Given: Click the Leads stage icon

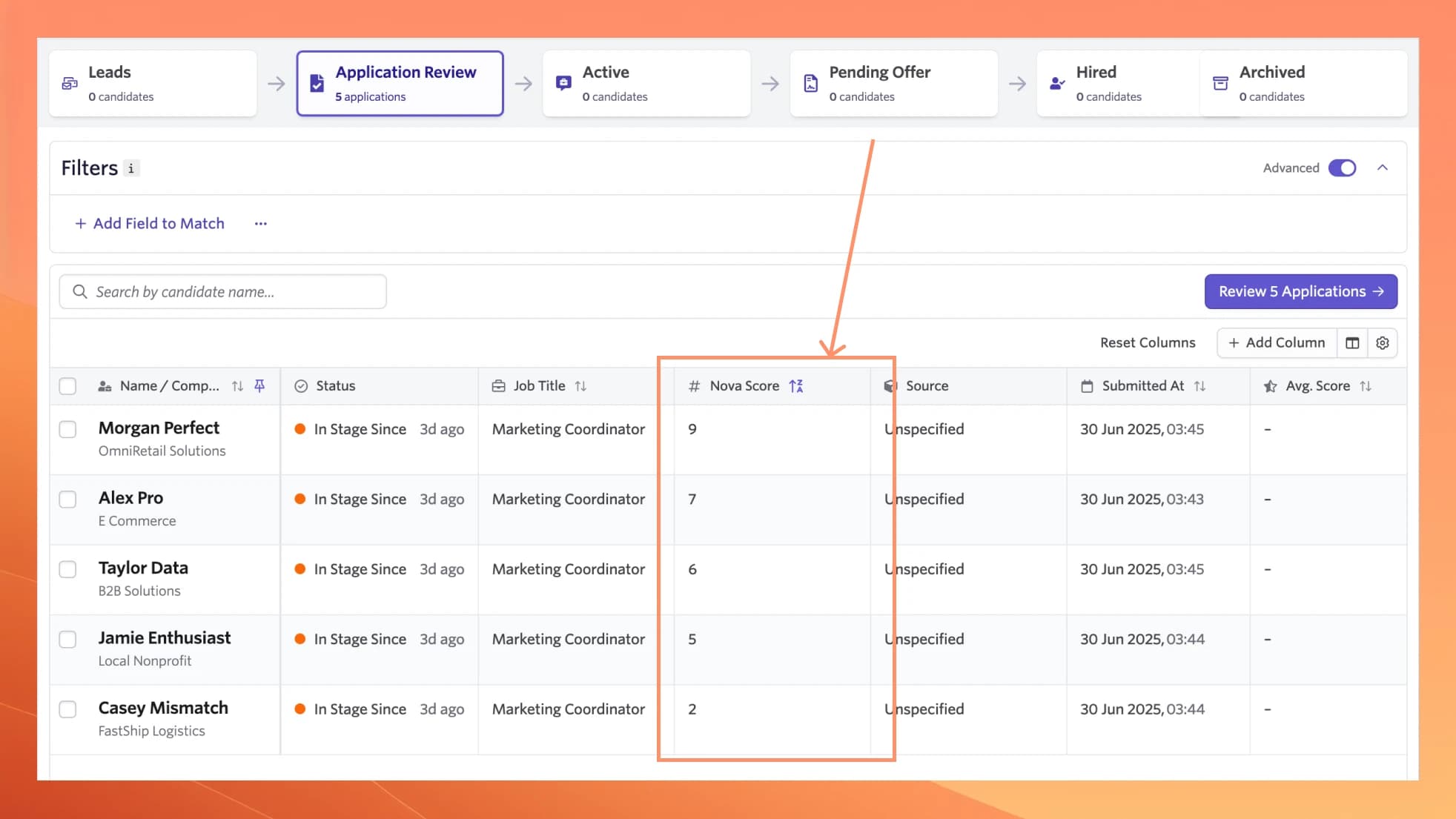Looking at the screenshot, I should pos(70,83).
